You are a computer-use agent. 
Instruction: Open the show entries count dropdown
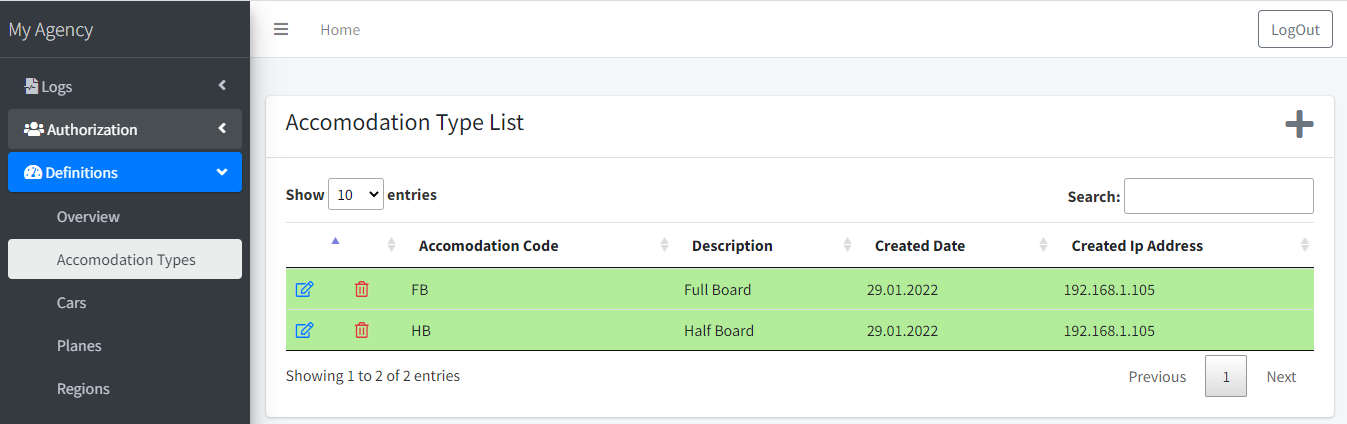tap(356, 195)
